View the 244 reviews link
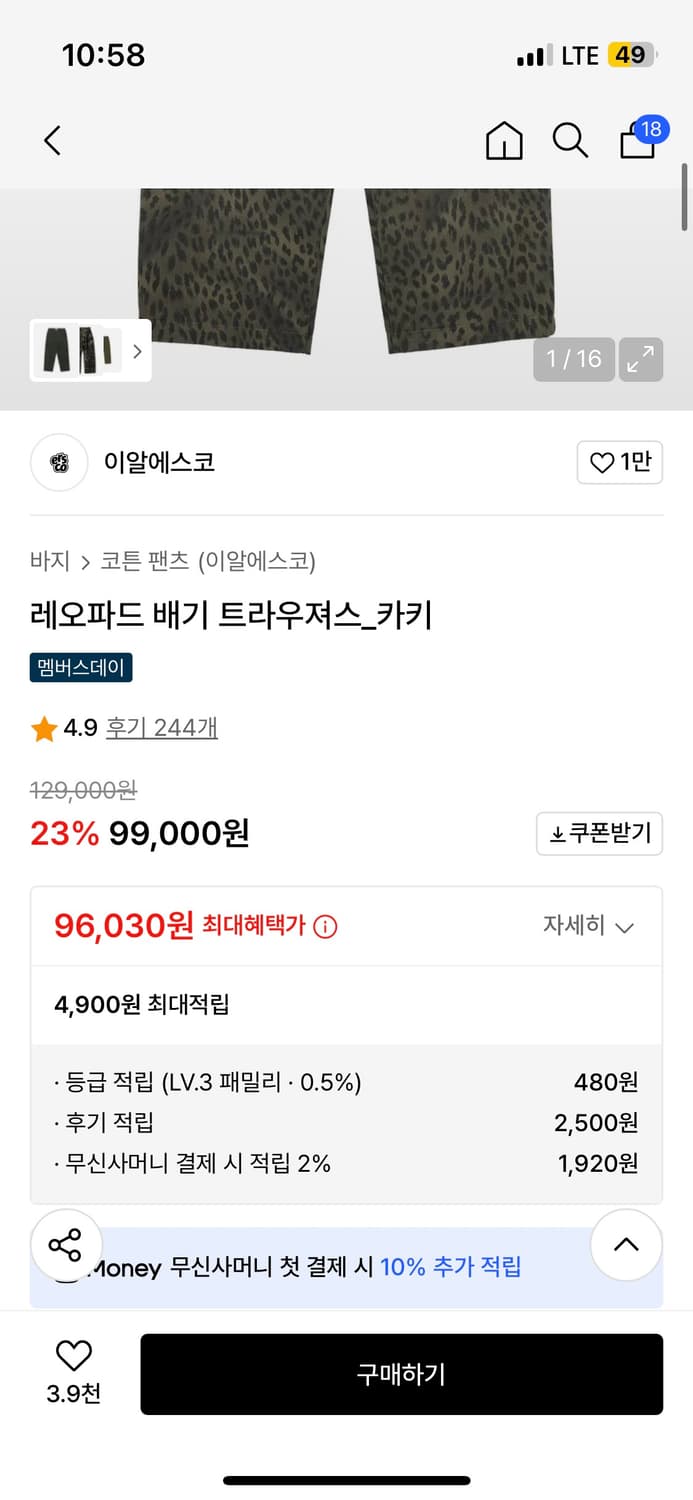Viewport: 693px width, 1500px height. pyautogui.click(x=161, y=727)
